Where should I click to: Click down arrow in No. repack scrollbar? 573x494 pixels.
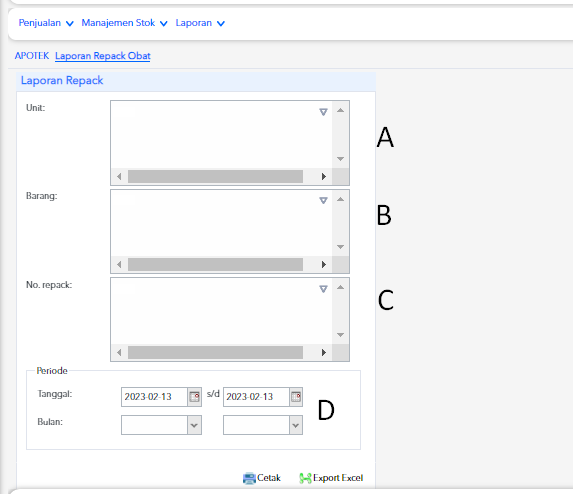click(x=341, y=335)
